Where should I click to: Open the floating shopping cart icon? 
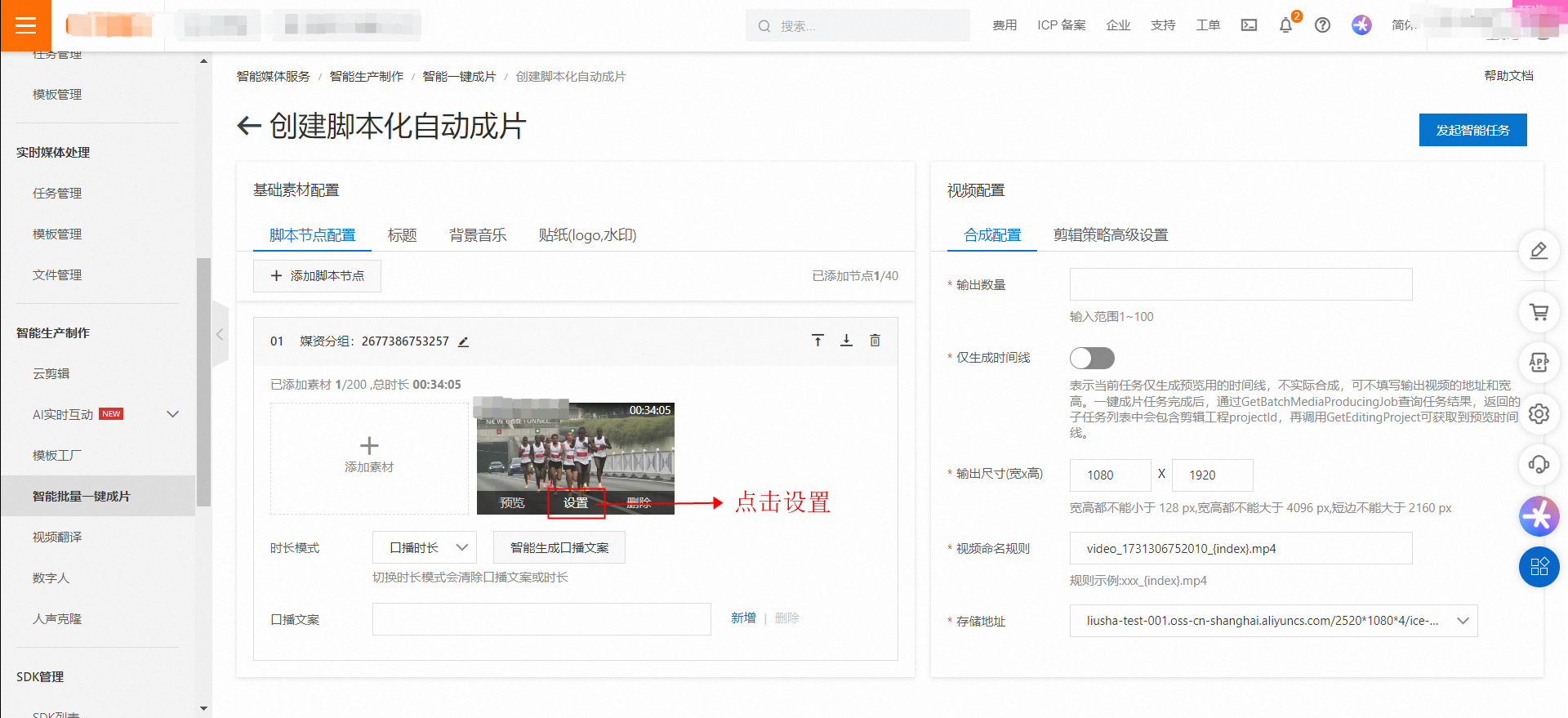click(x=1539, y=312)
